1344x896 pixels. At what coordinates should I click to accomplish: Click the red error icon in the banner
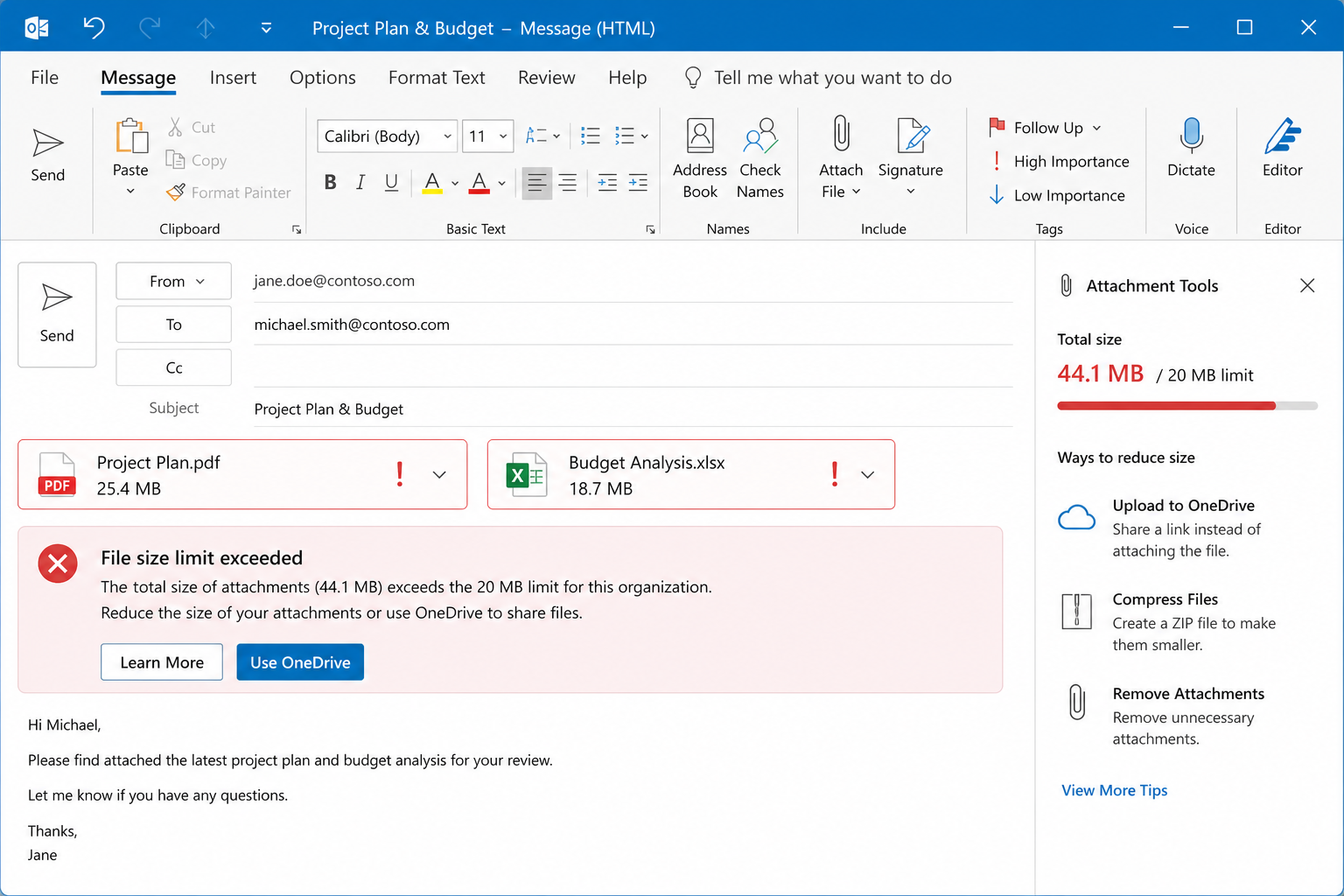(58, 564)
